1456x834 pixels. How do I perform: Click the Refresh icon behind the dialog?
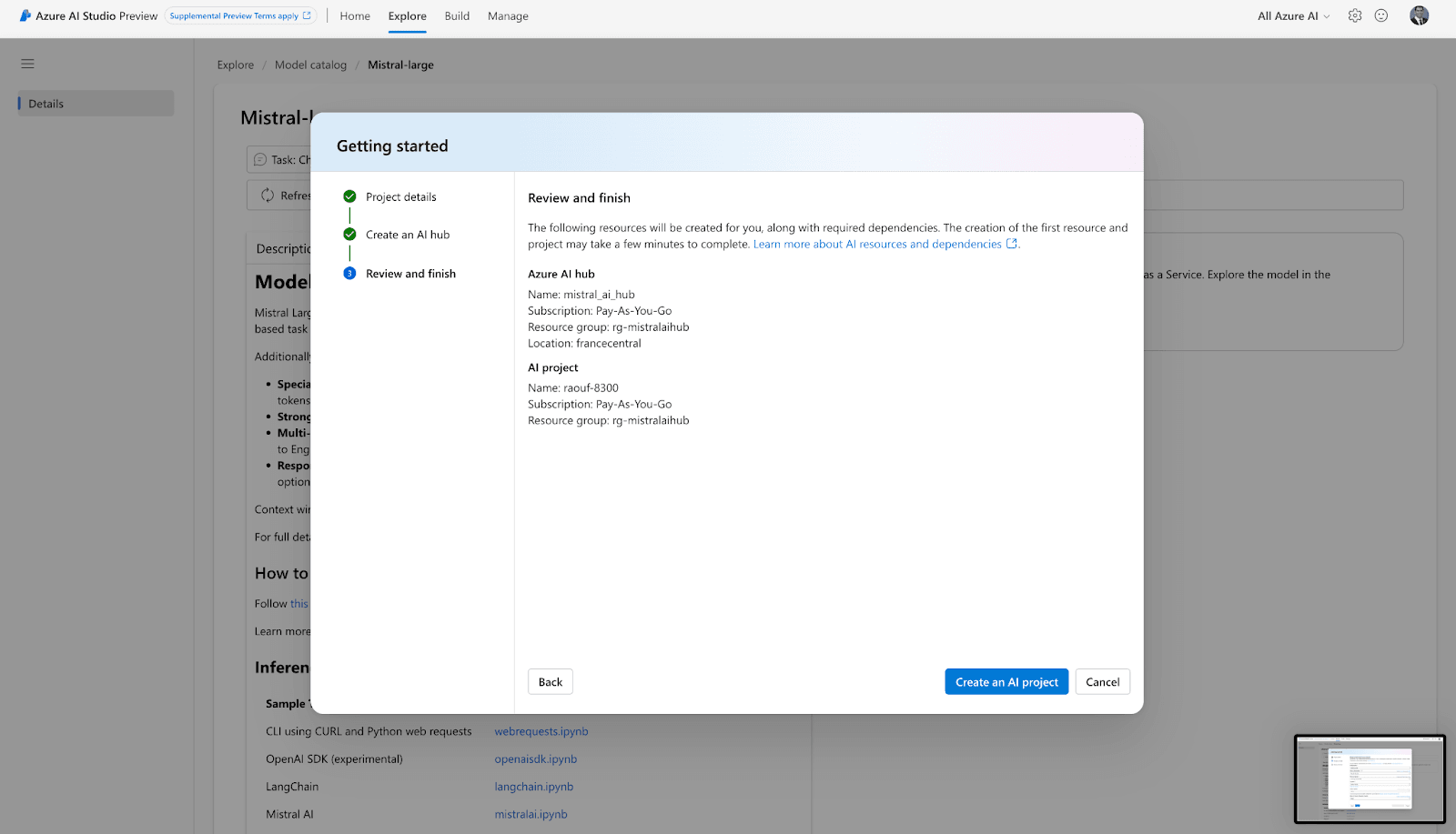click(x=268, y=196)
